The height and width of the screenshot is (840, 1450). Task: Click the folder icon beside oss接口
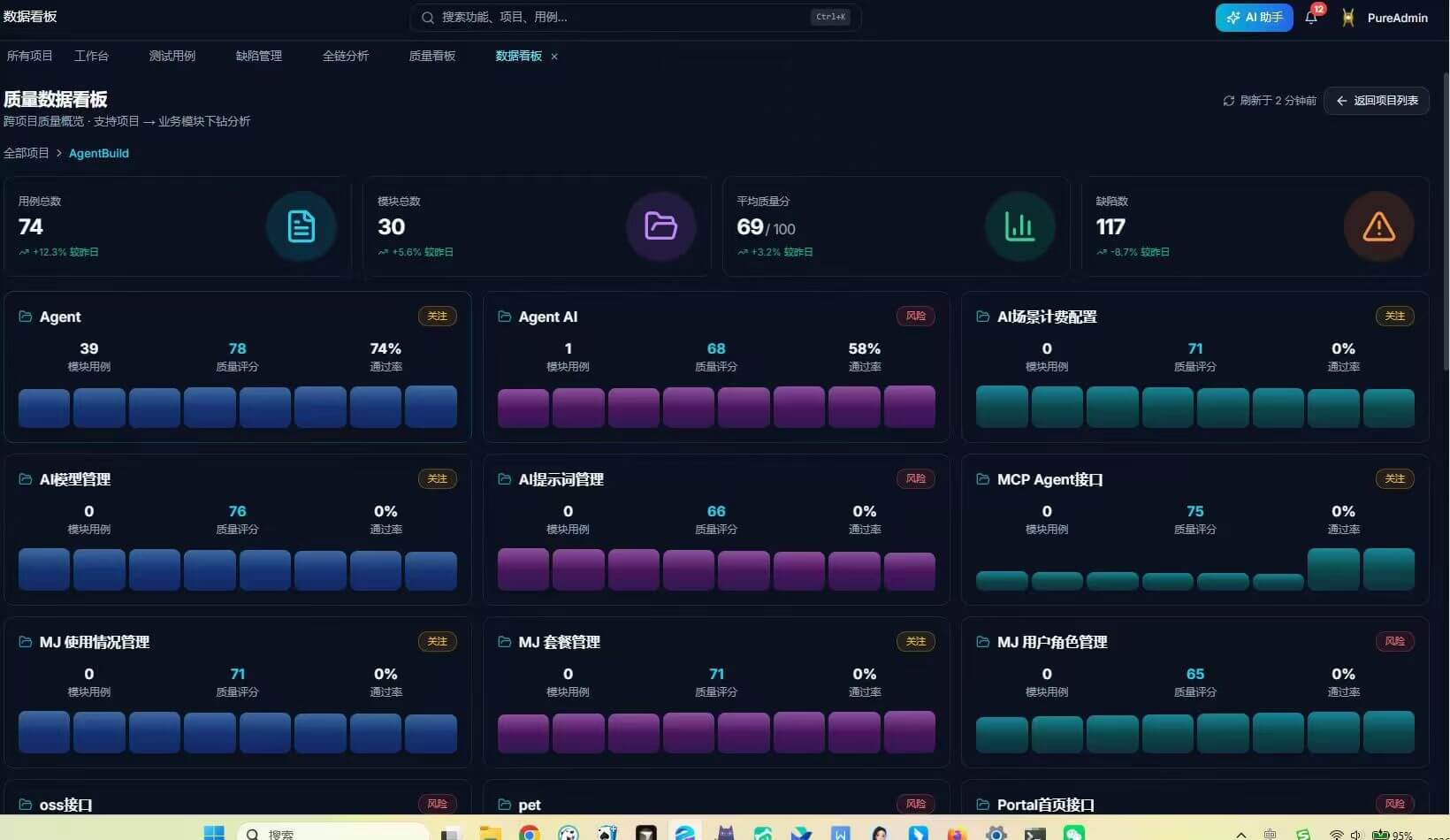[x=26, y=805]
